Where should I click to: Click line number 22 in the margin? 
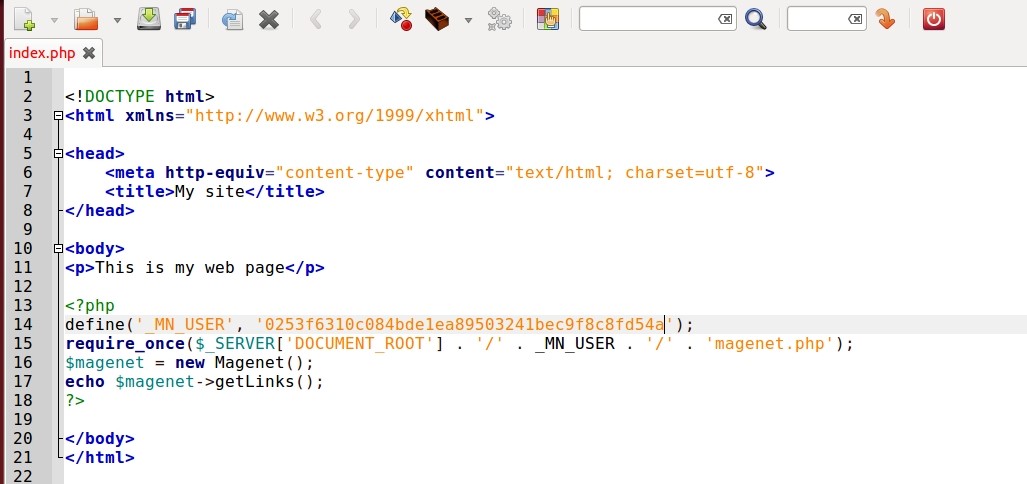(x=22, y=476)
